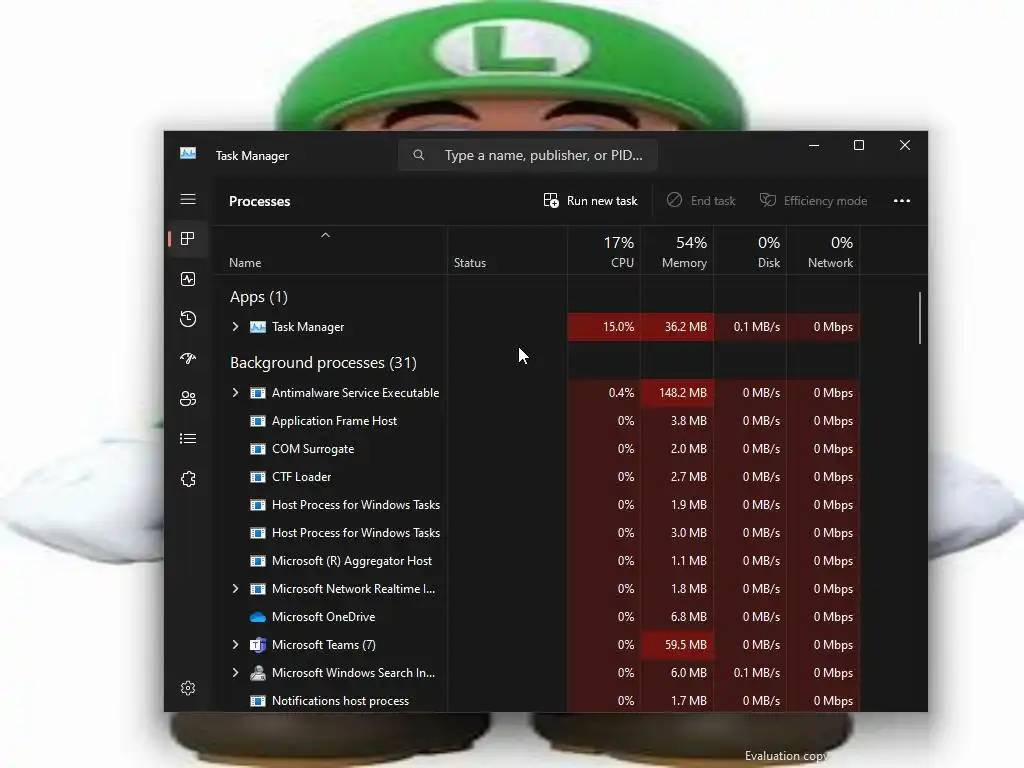Click the Notifications host process icon
Viewport: 1024px width, 768px height.
point(258,701)
